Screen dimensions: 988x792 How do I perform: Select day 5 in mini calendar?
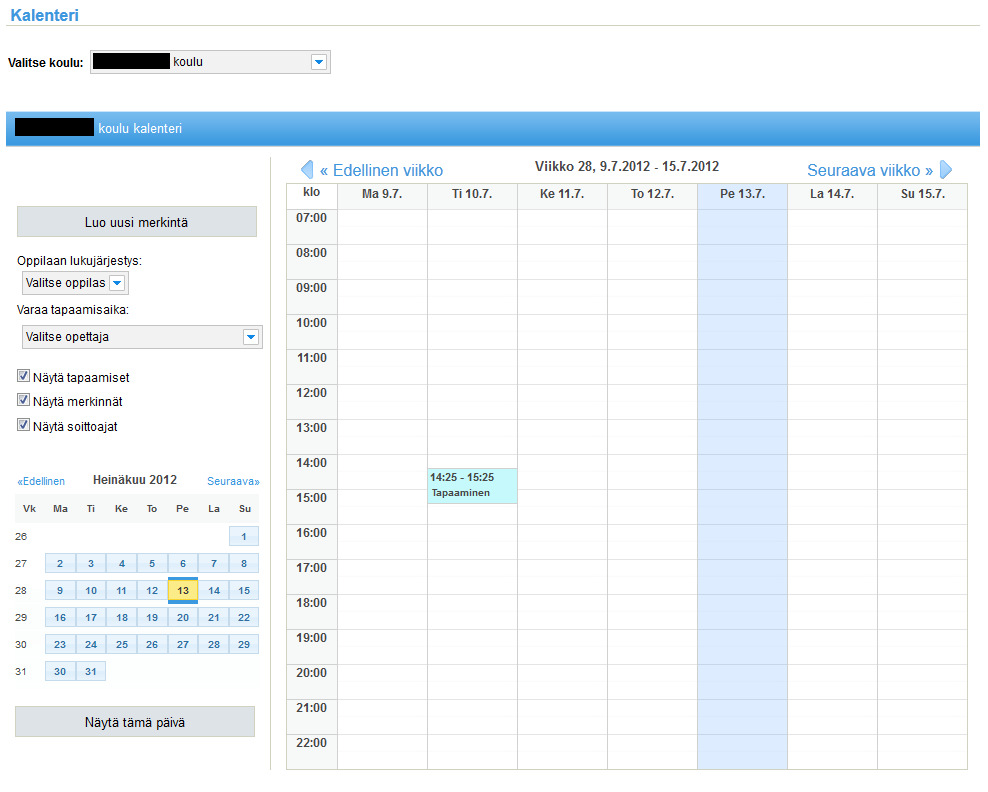(152, 564)
